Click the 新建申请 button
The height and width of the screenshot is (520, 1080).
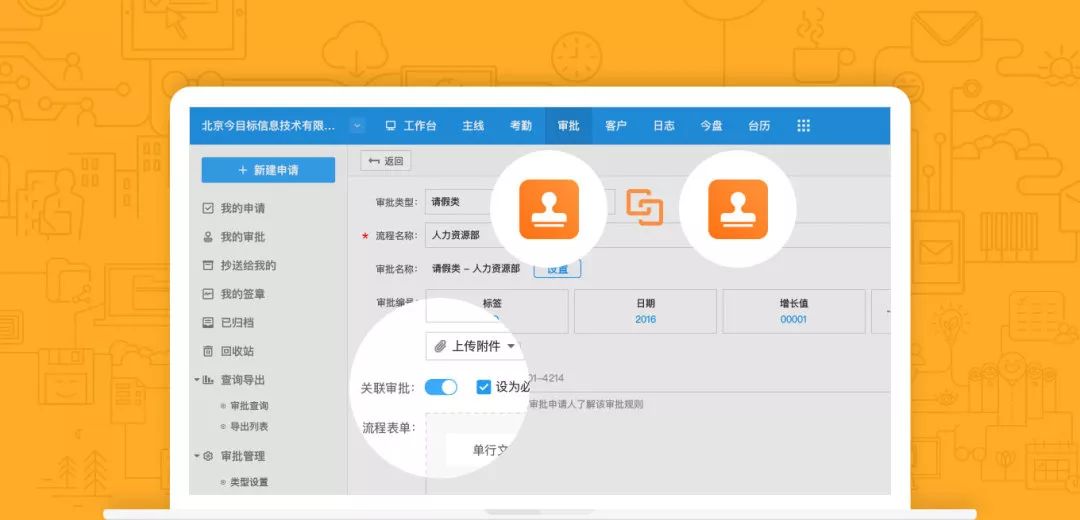268,170
